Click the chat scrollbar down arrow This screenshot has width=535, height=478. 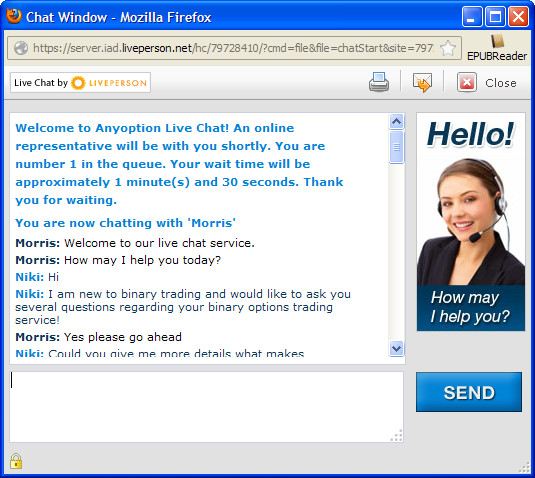click(x=396, y=348)
